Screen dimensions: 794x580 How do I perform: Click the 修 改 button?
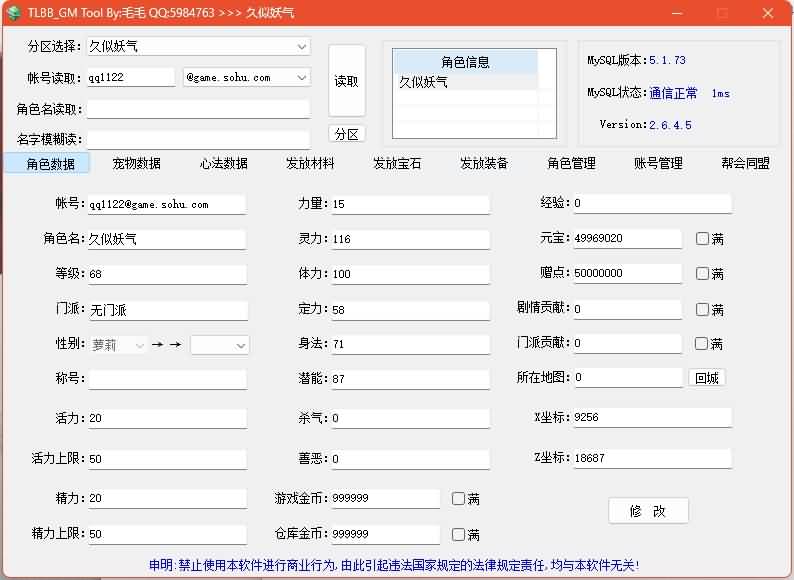tap(648, 511)
